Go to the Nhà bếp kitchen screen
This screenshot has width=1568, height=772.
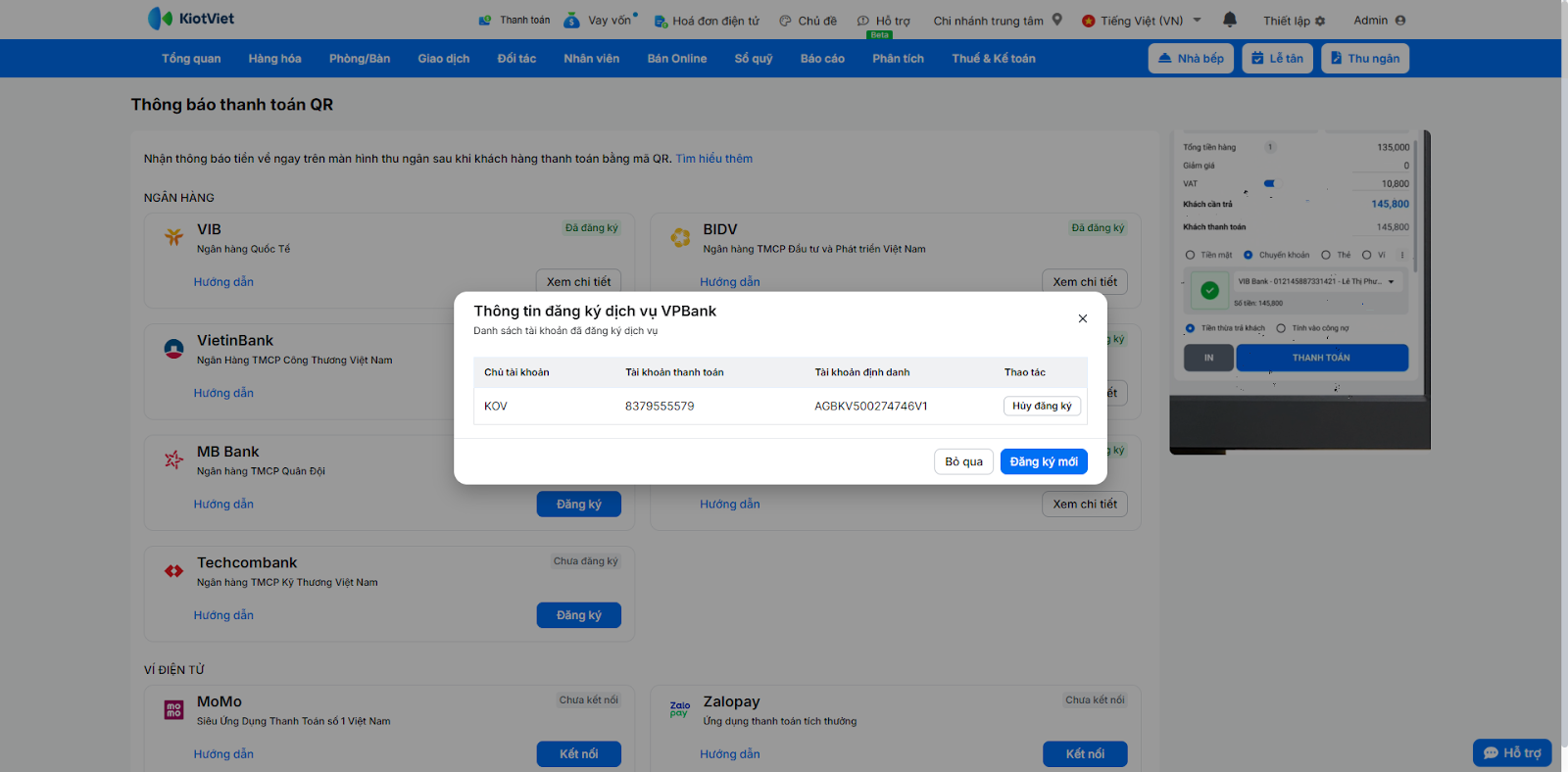1191,59
